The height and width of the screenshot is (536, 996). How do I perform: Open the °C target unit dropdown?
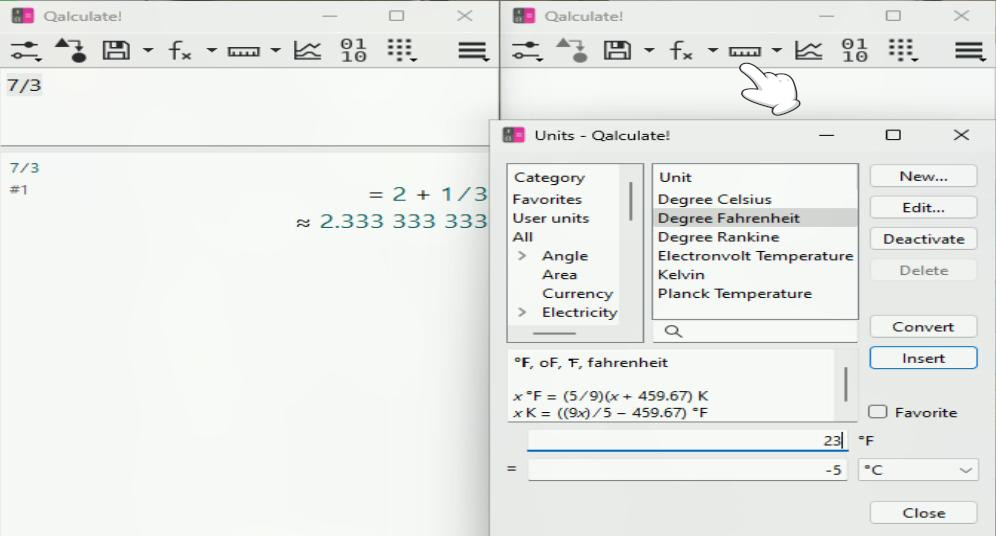[x=917, y=470]
